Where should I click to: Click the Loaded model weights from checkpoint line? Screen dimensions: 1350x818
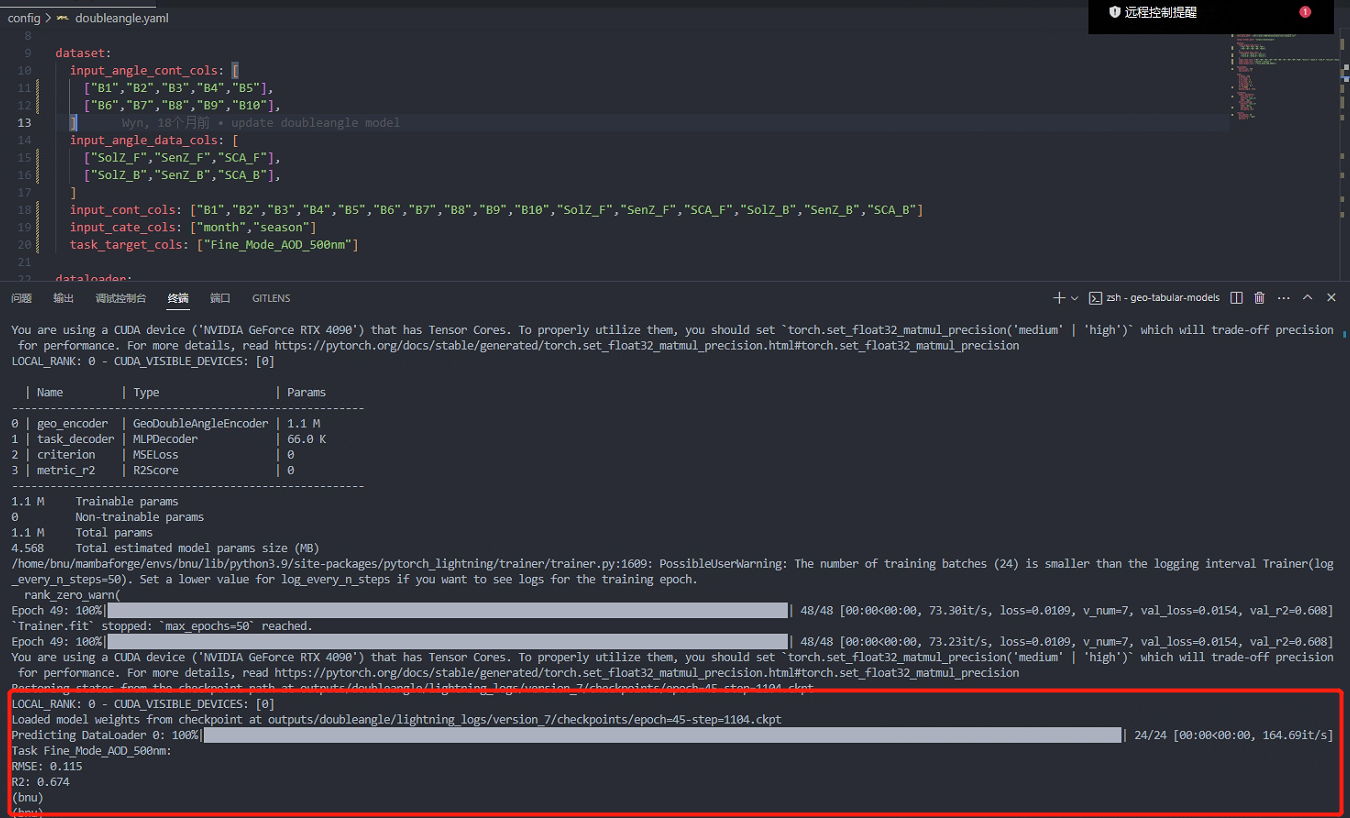click(397, 719)
